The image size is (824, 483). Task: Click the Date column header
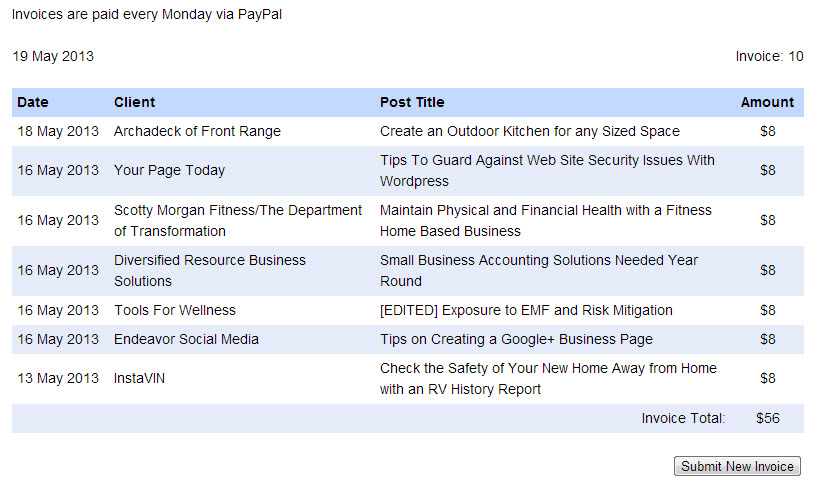[x=33, y=102]
